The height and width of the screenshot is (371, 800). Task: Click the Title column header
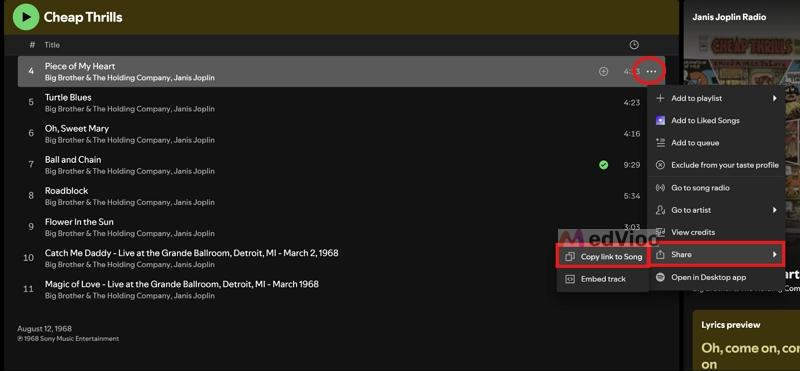pos(52,45)
